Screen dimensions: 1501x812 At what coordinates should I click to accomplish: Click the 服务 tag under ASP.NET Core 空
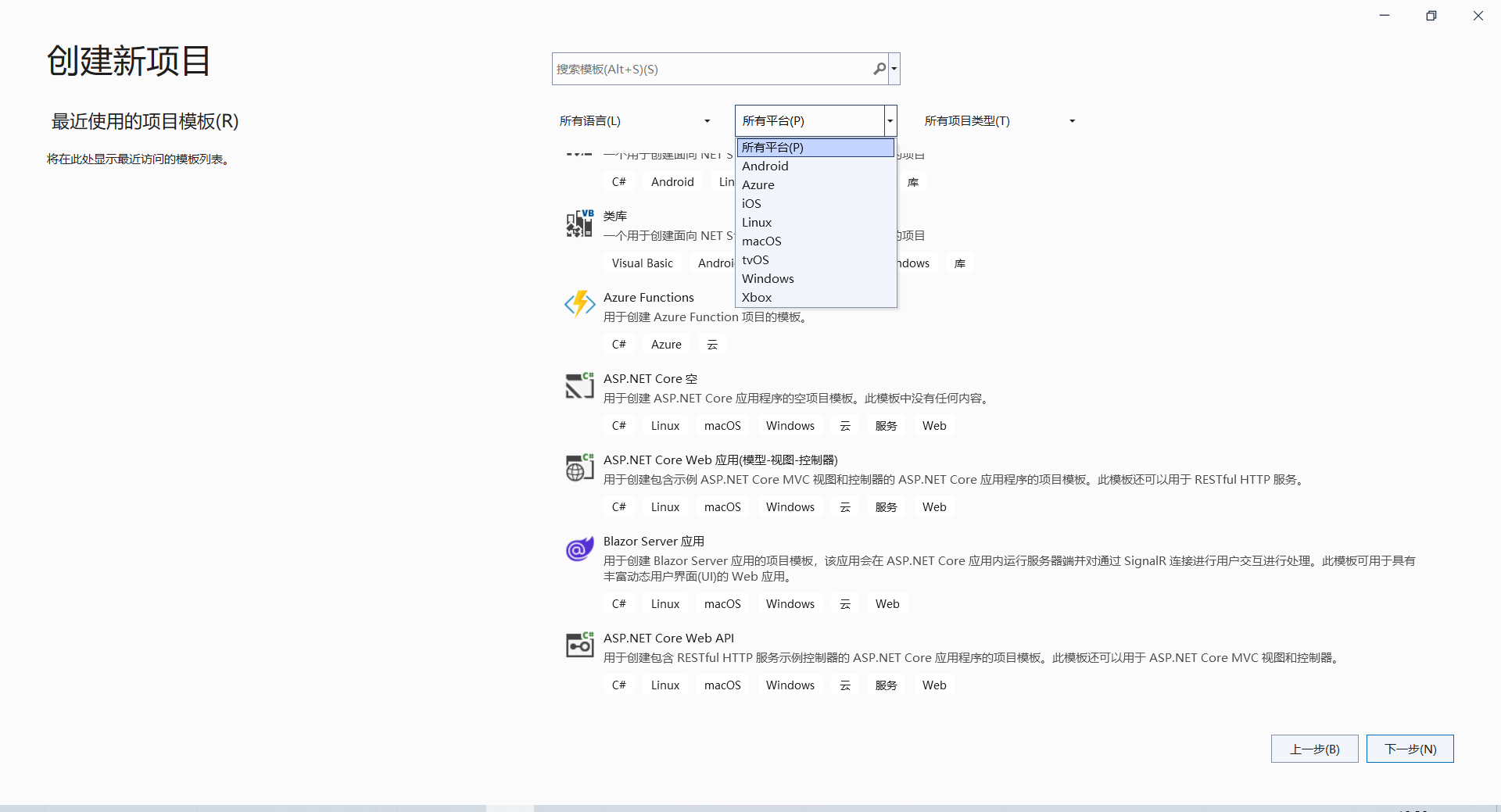887,426
